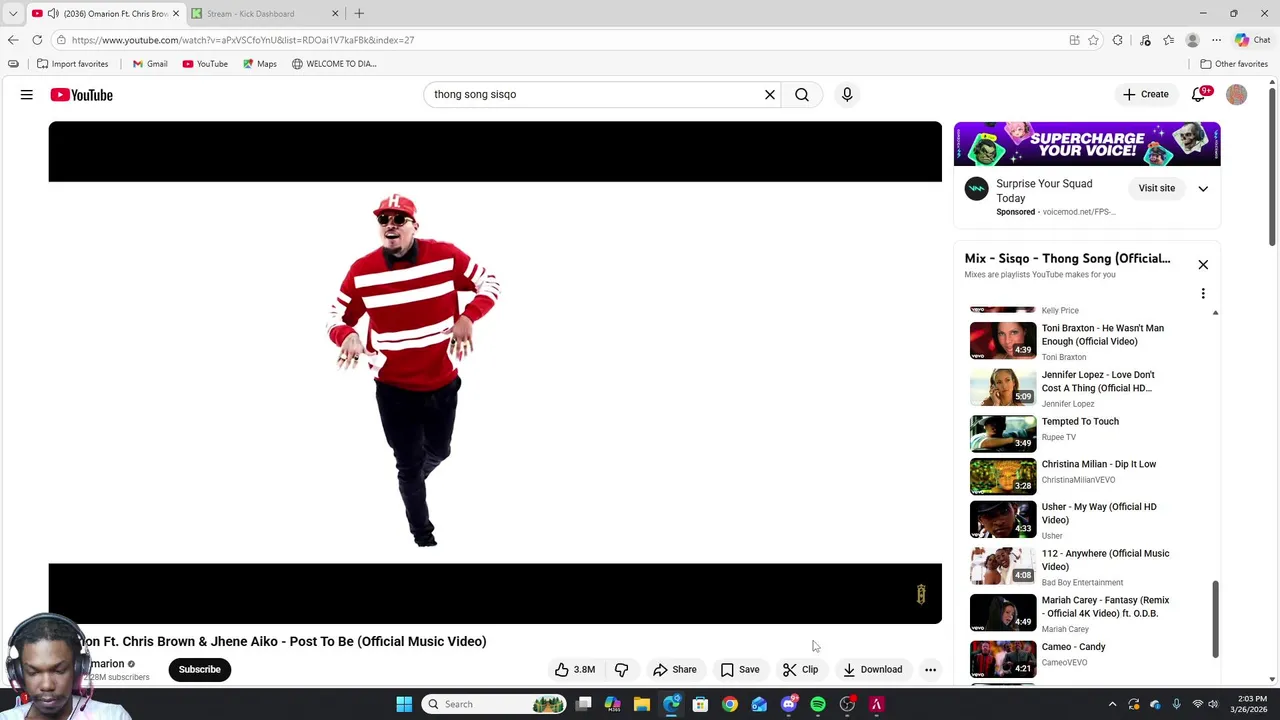Play Cameo Candy from the mix
1280x720 pixels.
pos(1087,658)
